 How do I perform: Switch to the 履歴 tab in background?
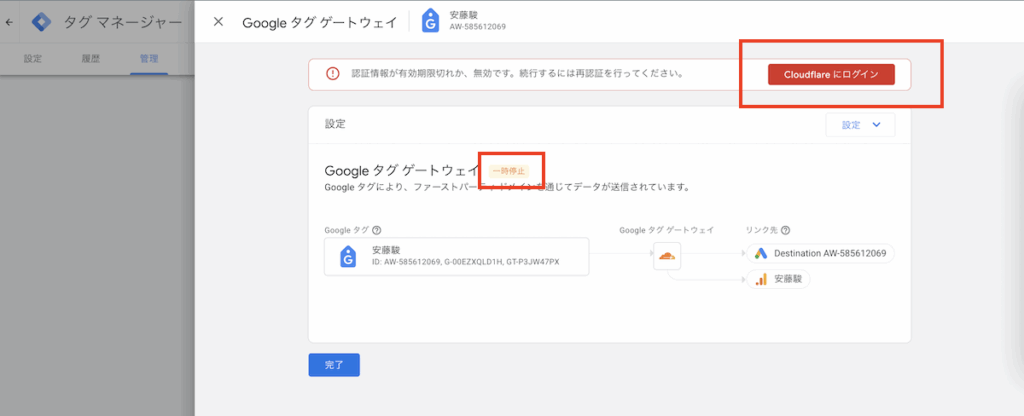coord(91,59)
